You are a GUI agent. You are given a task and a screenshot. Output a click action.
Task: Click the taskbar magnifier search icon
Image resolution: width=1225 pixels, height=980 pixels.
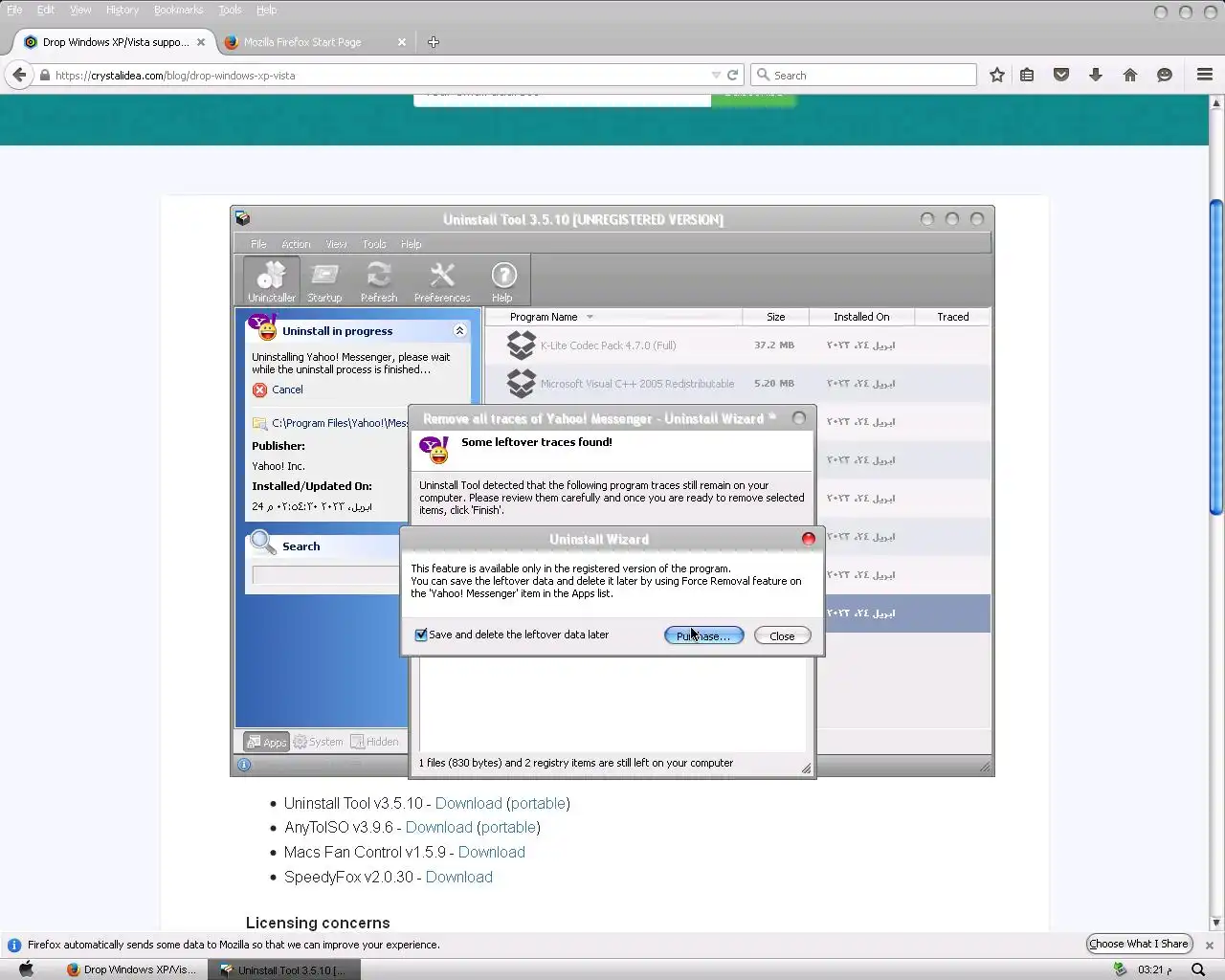(1197, 969)
